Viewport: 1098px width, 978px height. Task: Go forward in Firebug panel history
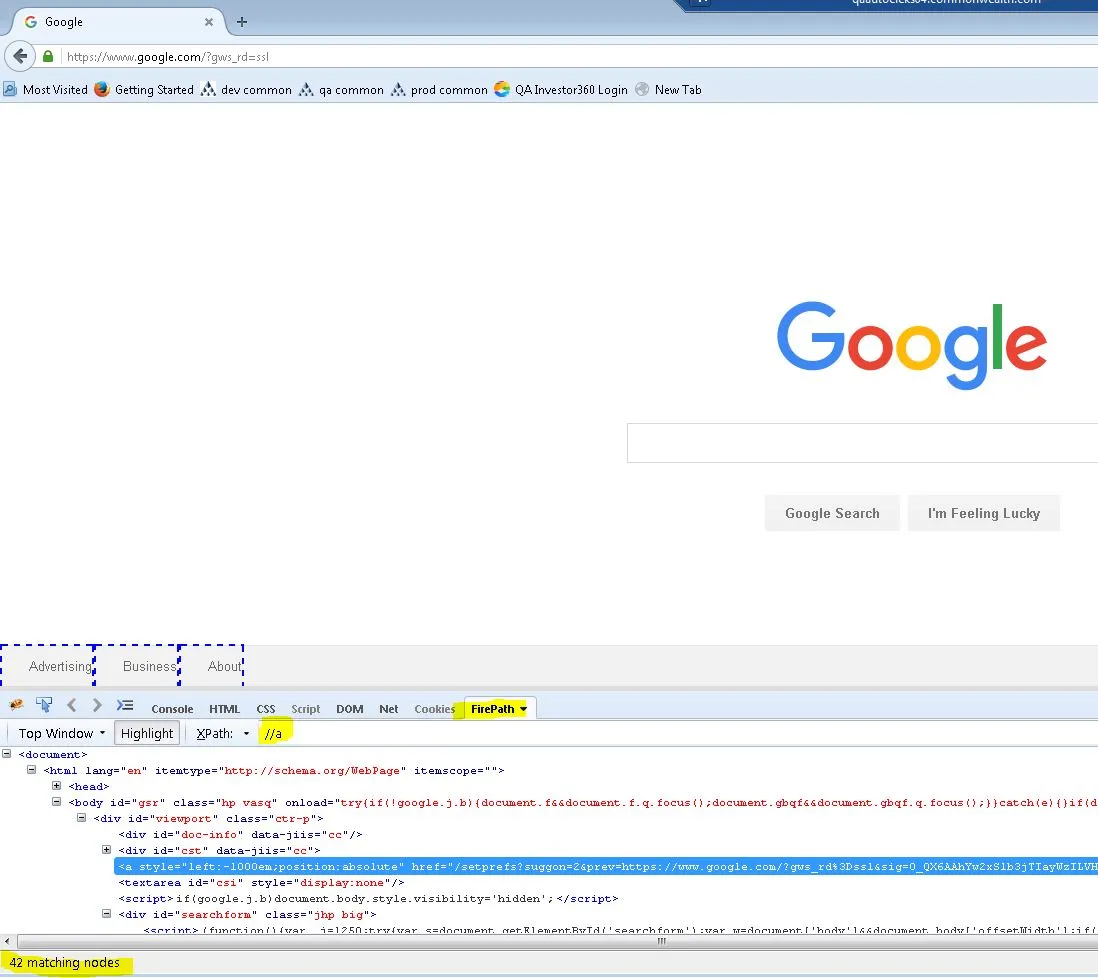97,705
